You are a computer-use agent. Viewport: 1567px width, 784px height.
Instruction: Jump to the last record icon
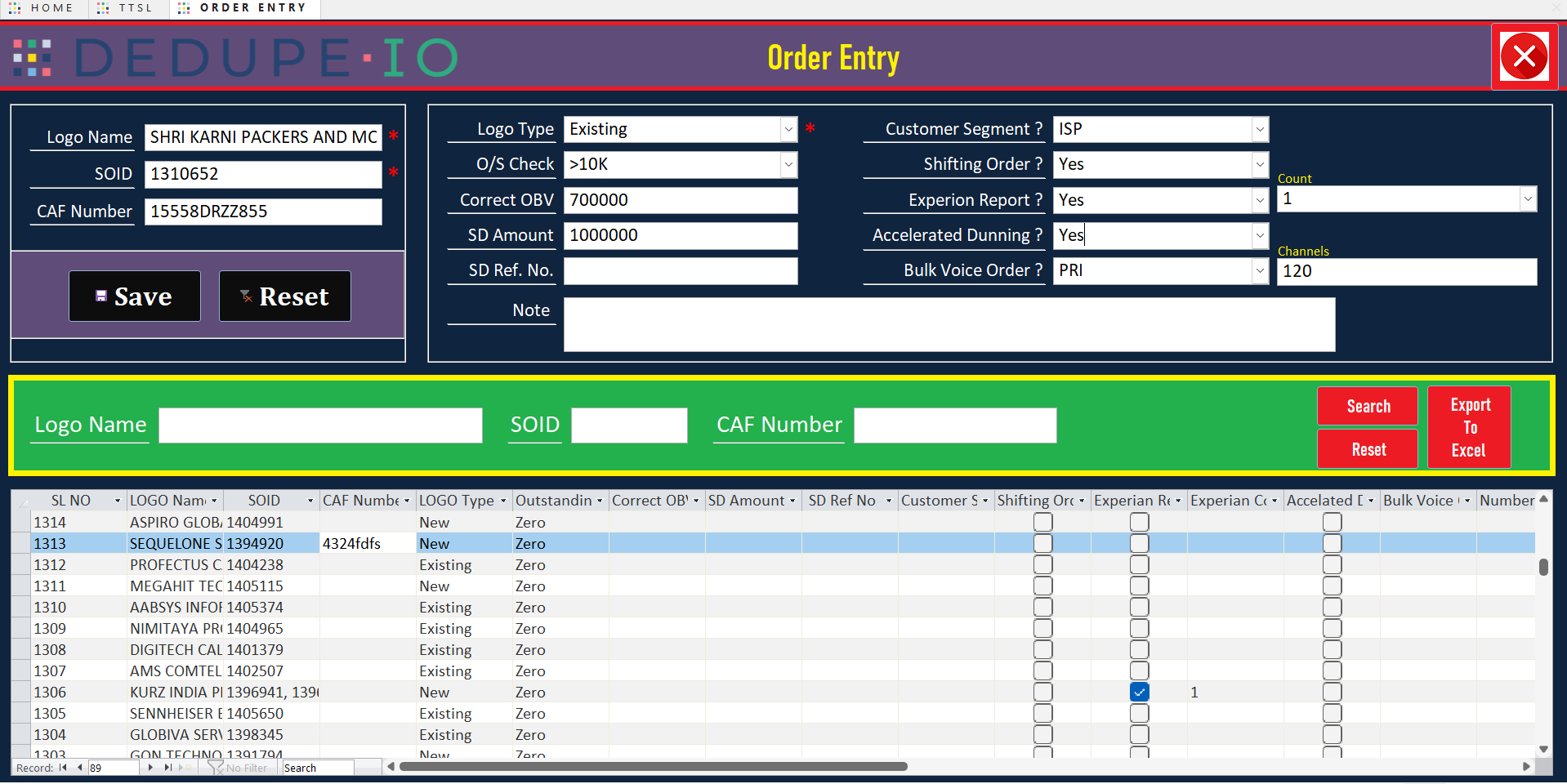pos(168,768)
